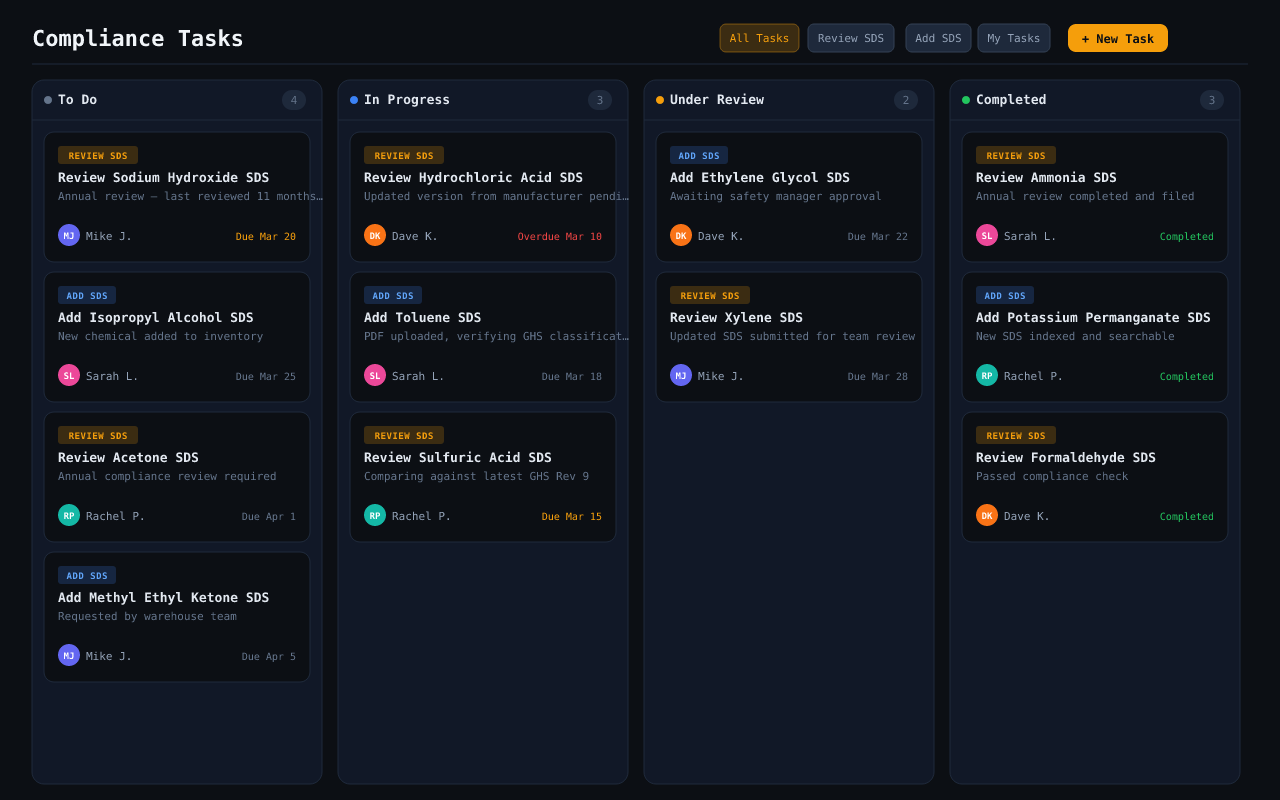Create a task with New Task button
This screenshot has height=800, width=1280.
[1117, 38]
